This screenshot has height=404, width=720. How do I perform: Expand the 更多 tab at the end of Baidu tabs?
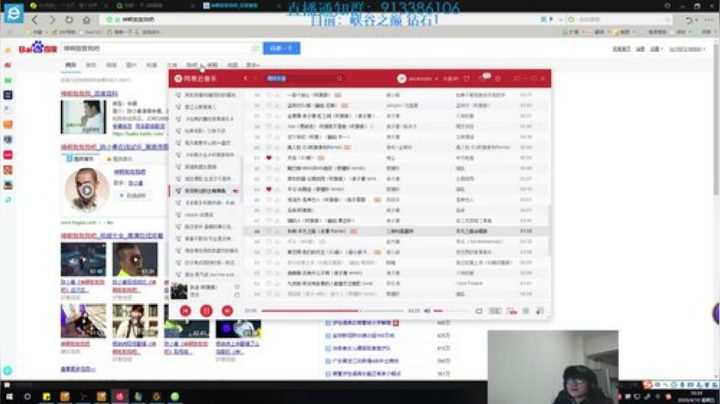click(x=253, y=65)
